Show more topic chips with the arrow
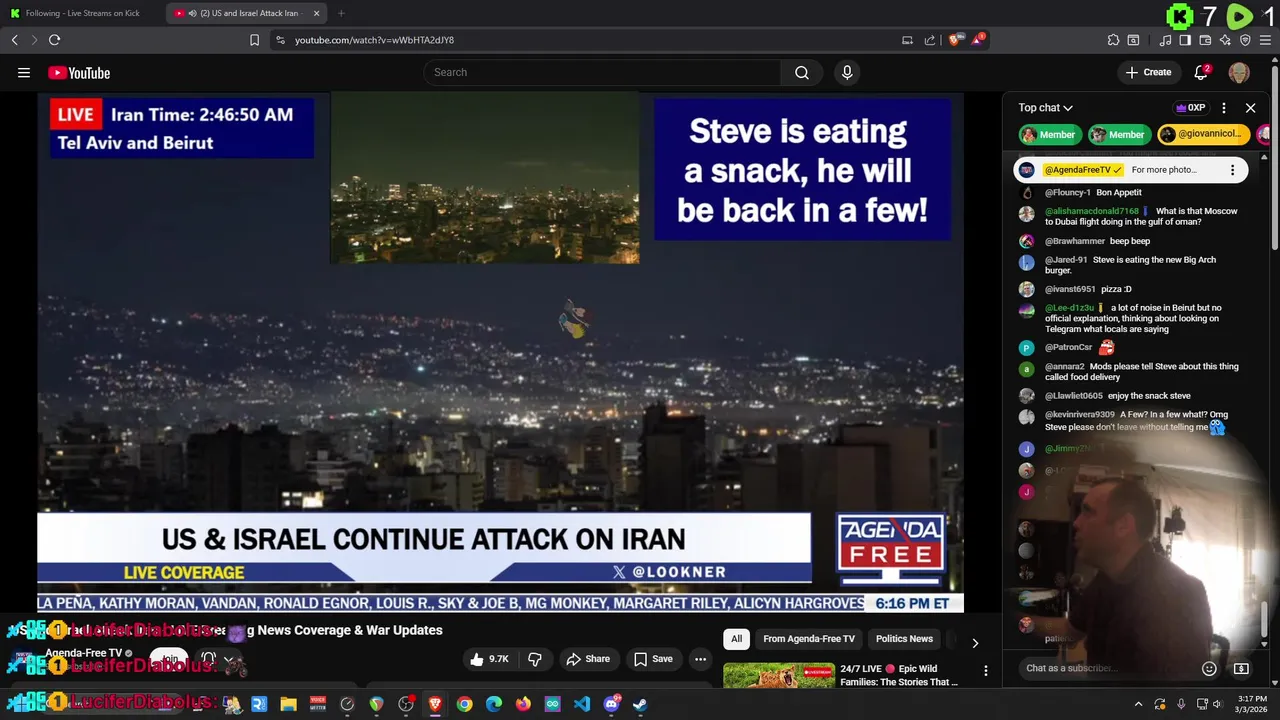The width and height of the screenshot is (1280, 720). 975,643
